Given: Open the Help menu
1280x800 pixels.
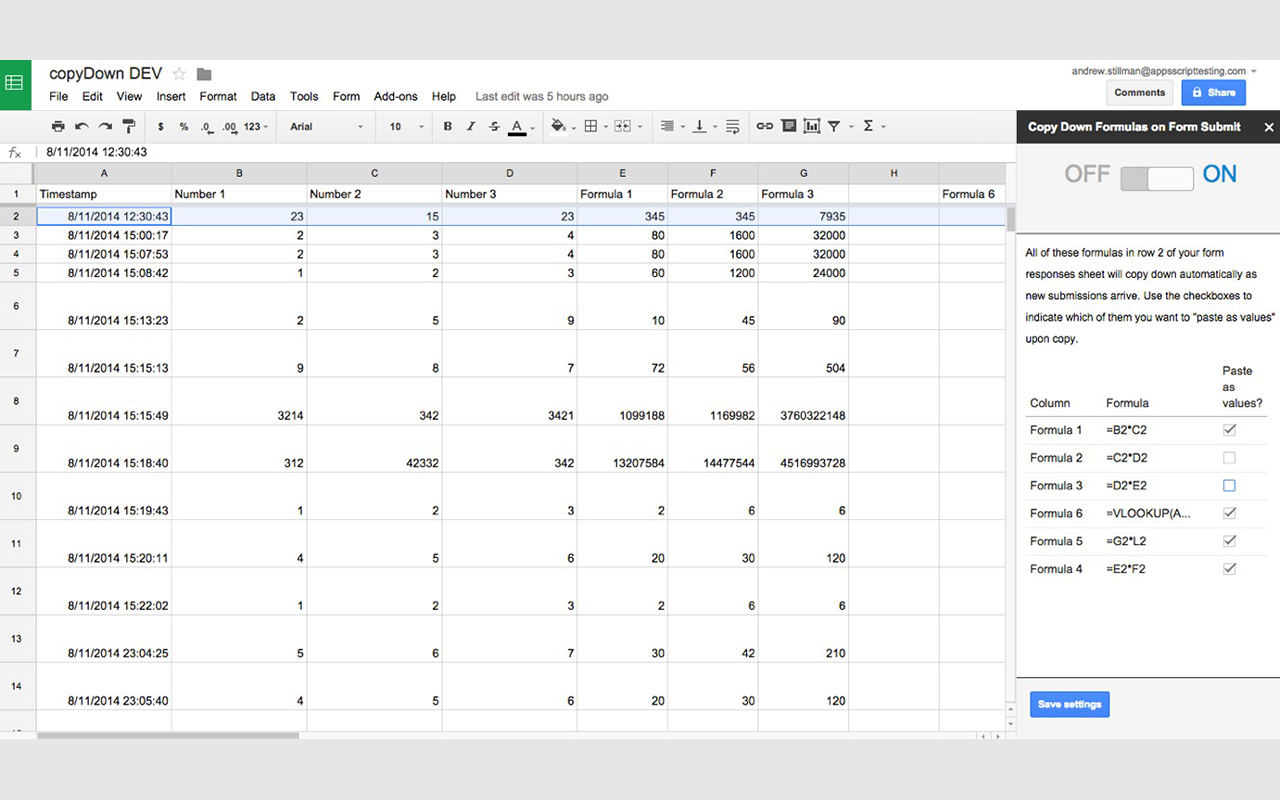Looking at the screenshot, I should pos(444,97).
